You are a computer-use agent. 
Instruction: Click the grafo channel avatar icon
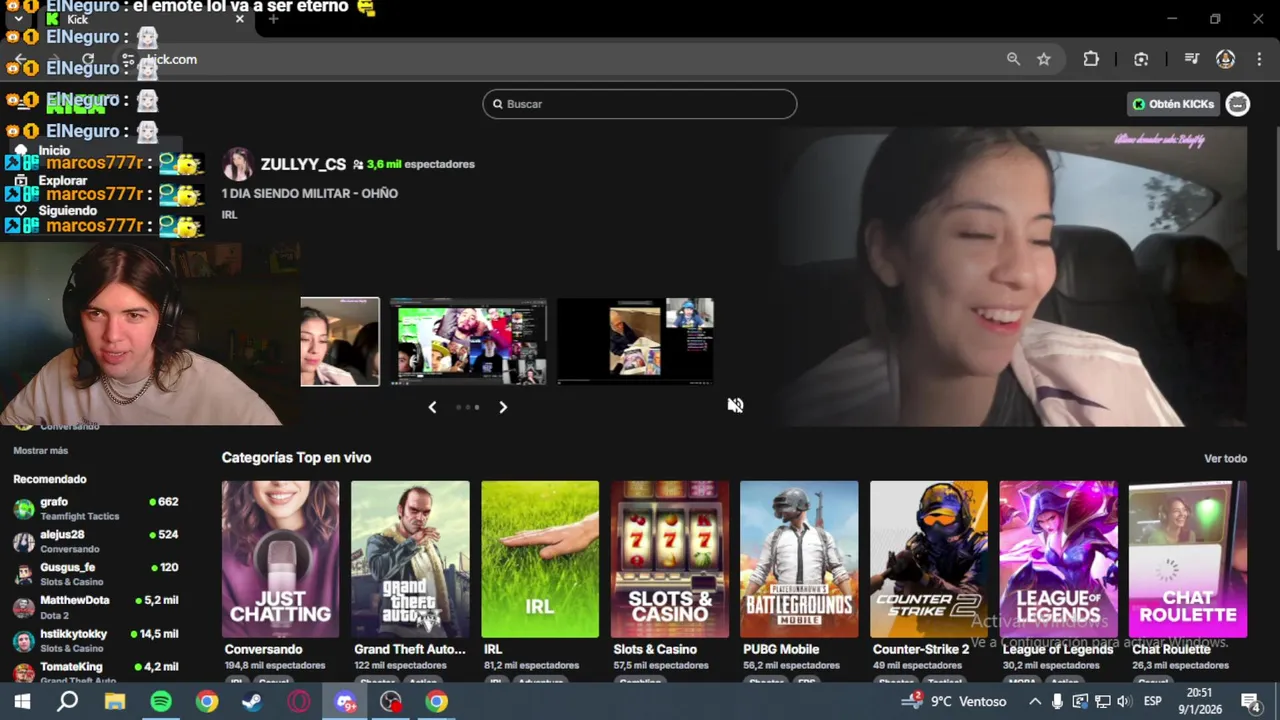(x=24, y=509)
